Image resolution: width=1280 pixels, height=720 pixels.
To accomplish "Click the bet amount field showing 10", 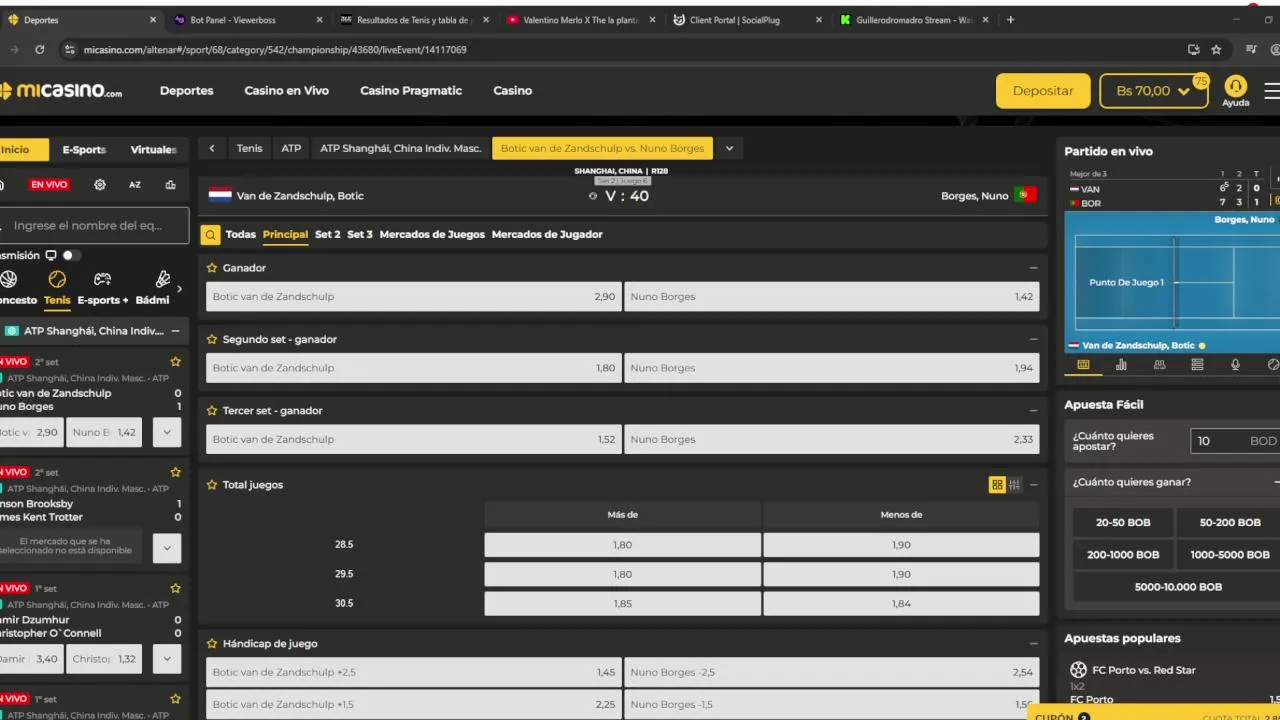I will click(x=1235, y=441).
